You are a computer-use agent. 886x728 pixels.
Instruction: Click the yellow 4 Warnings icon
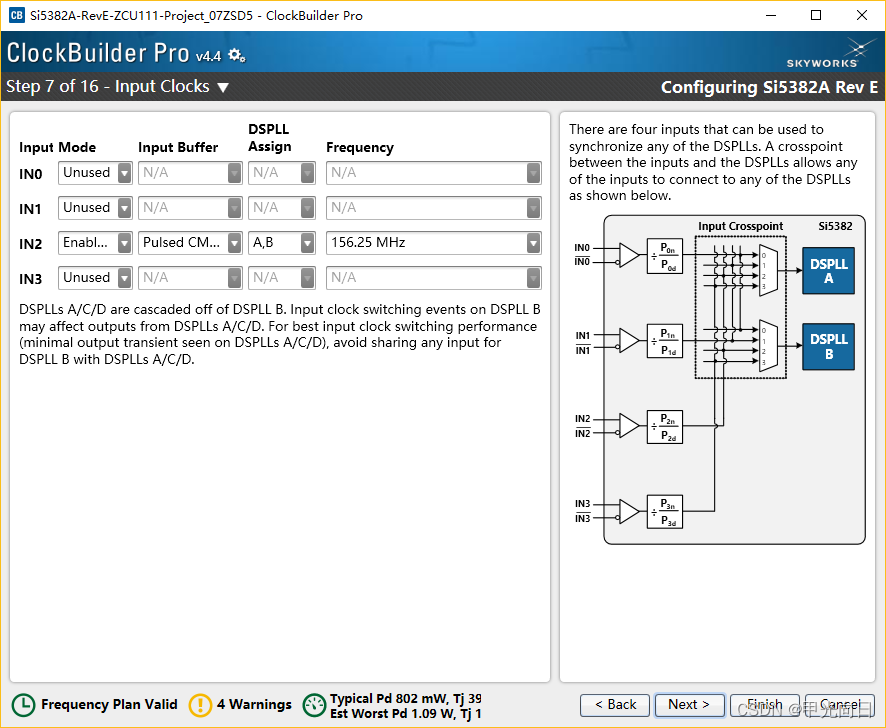coord(200,704)
